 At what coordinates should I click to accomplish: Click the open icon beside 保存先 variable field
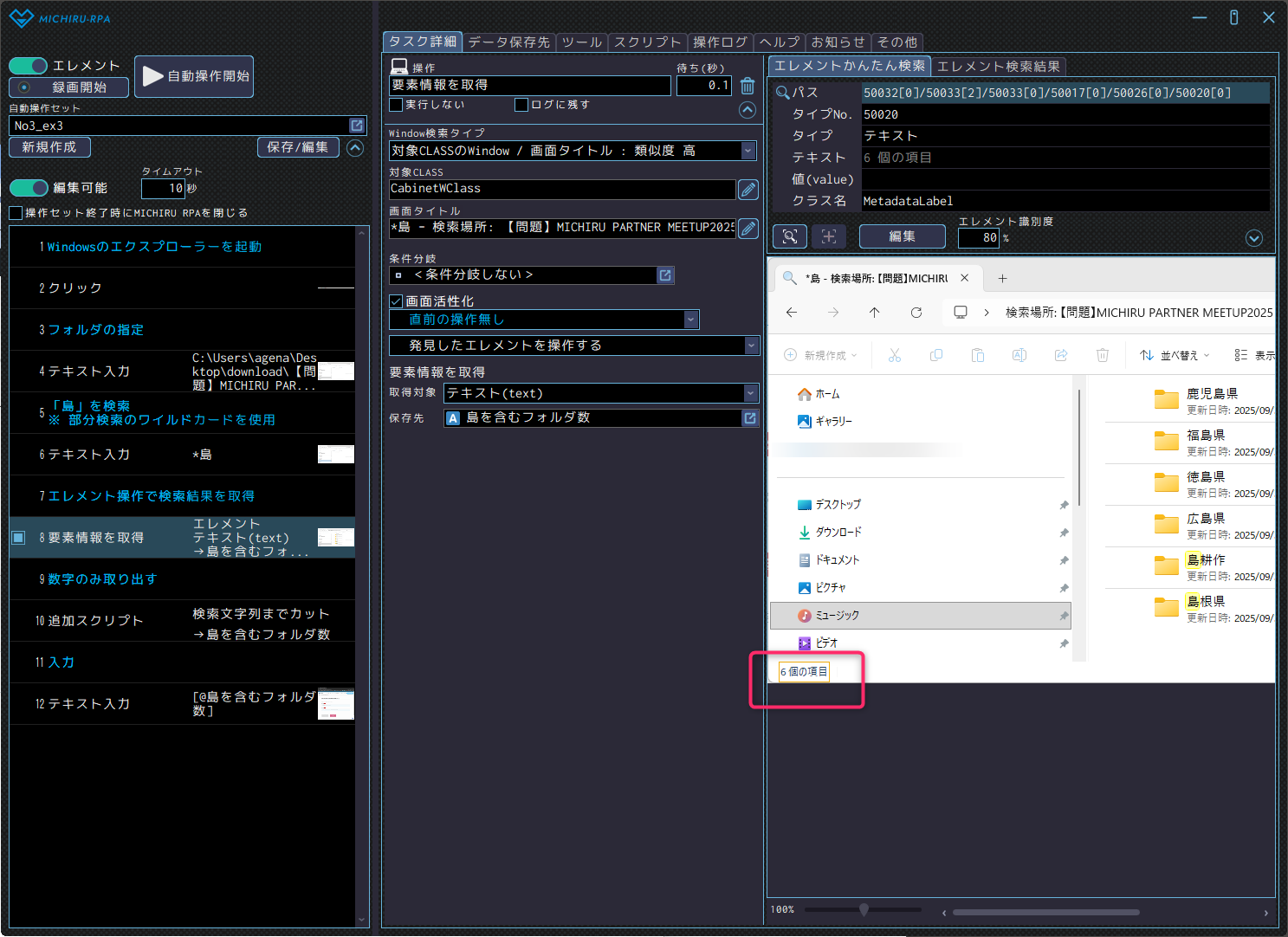click(x=750, y=418)
